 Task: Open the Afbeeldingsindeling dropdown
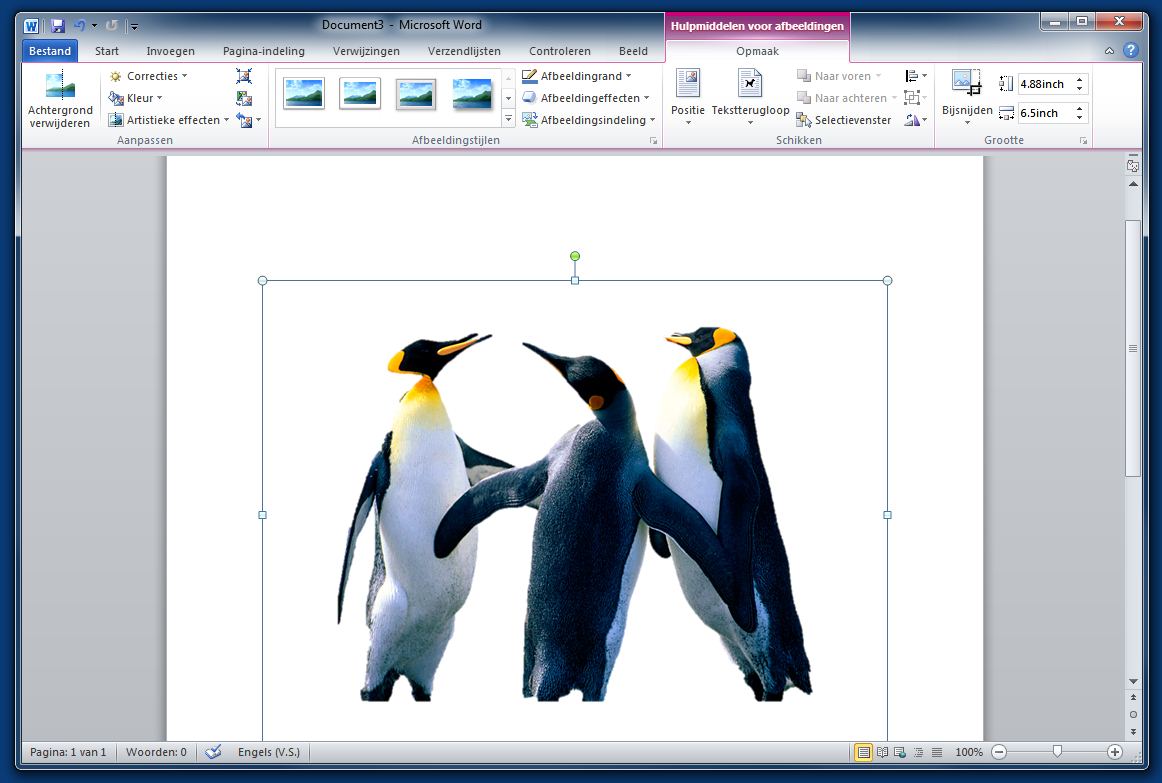(588, 119)
